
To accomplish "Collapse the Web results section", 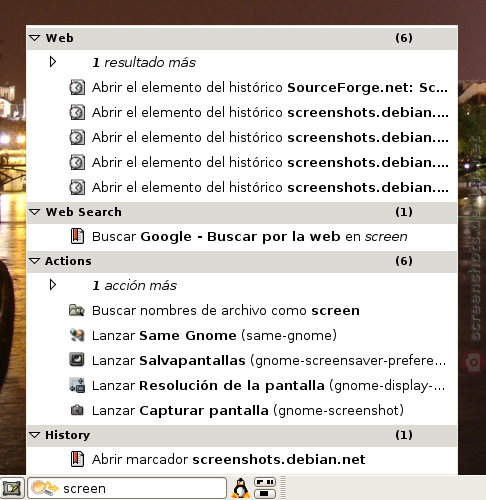I will tap(35, 38).
